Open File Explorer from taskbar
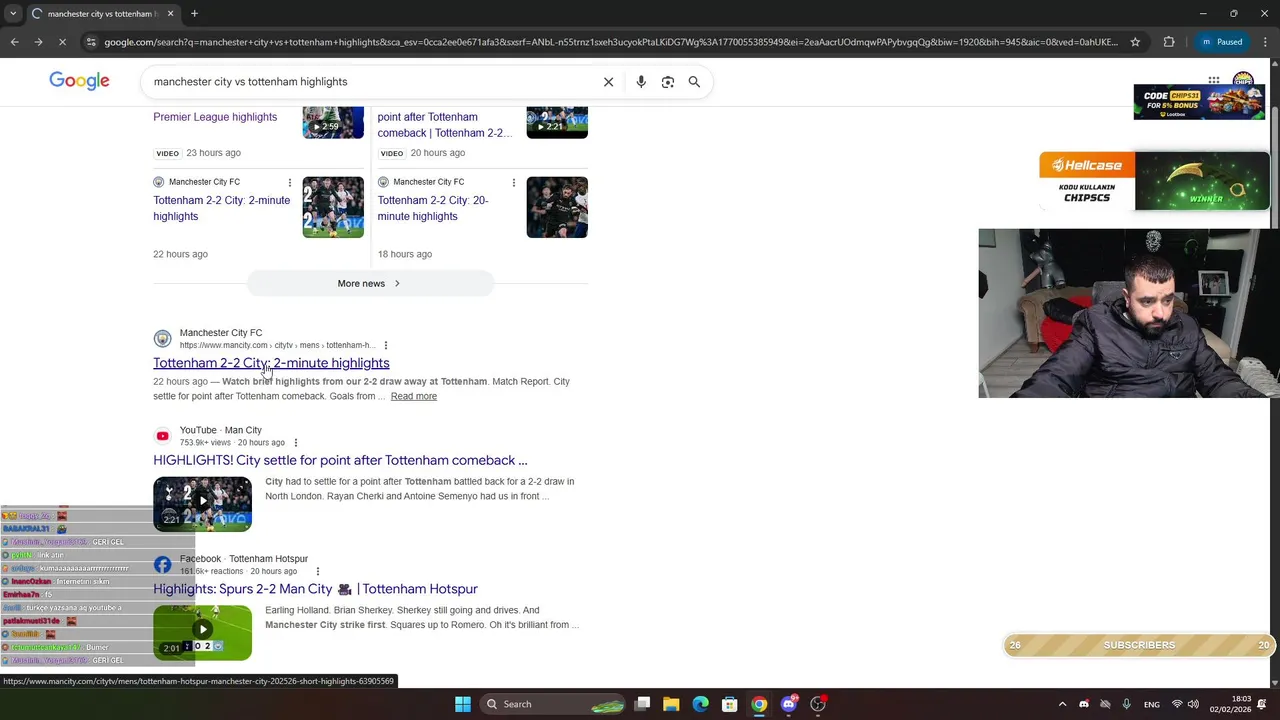This screenshot has width=1280, height=720. 671,704
